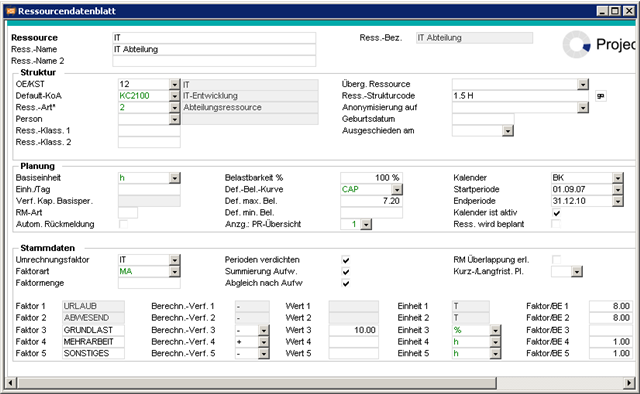Open the Berechn.-Verf. 5 dropdown
Image resolution: width=640 pixels, height=394 pixels.
pos(264,354)
